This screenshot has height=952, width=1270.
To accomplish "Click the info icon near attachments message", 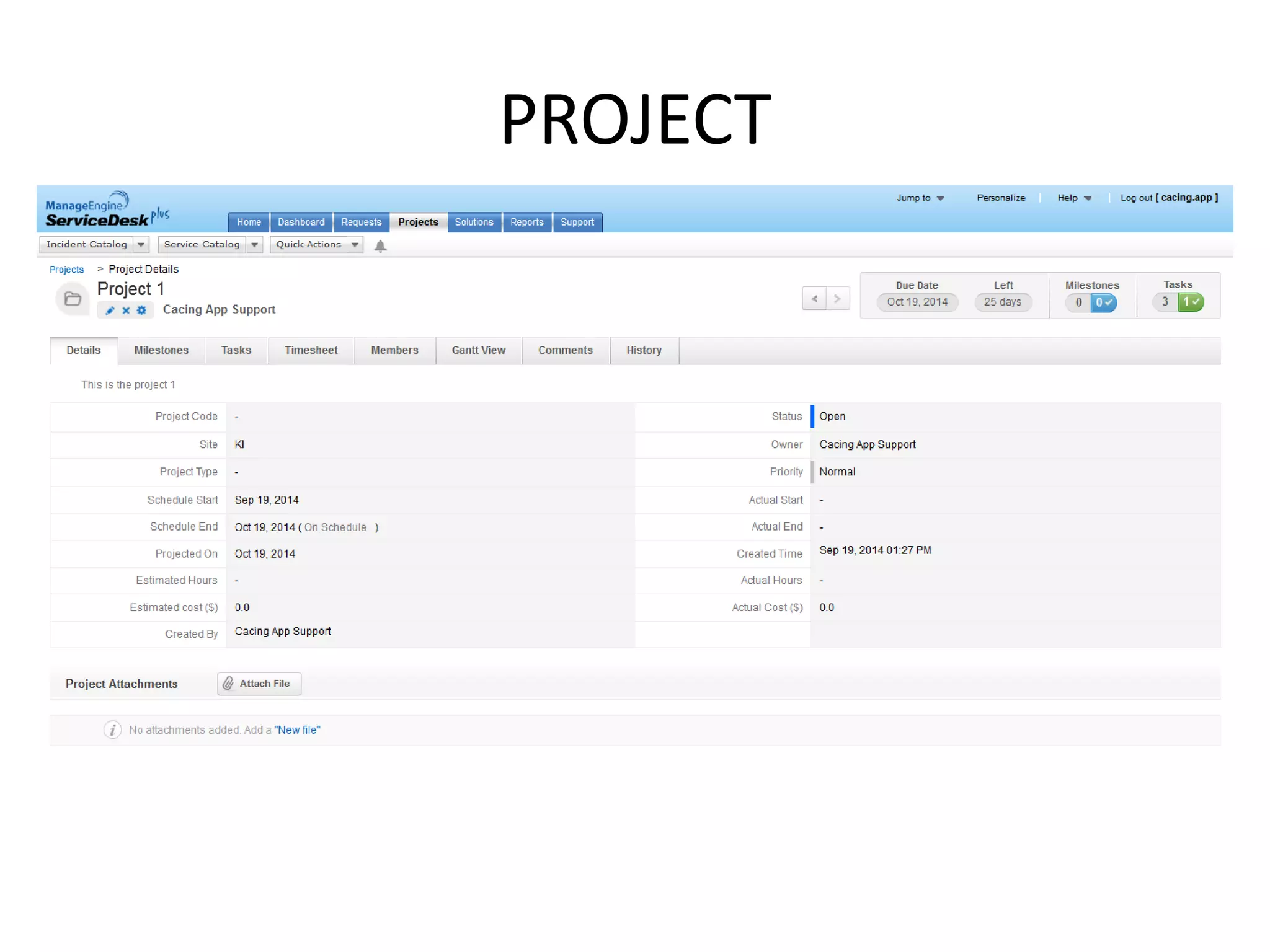I will point(112,730).
